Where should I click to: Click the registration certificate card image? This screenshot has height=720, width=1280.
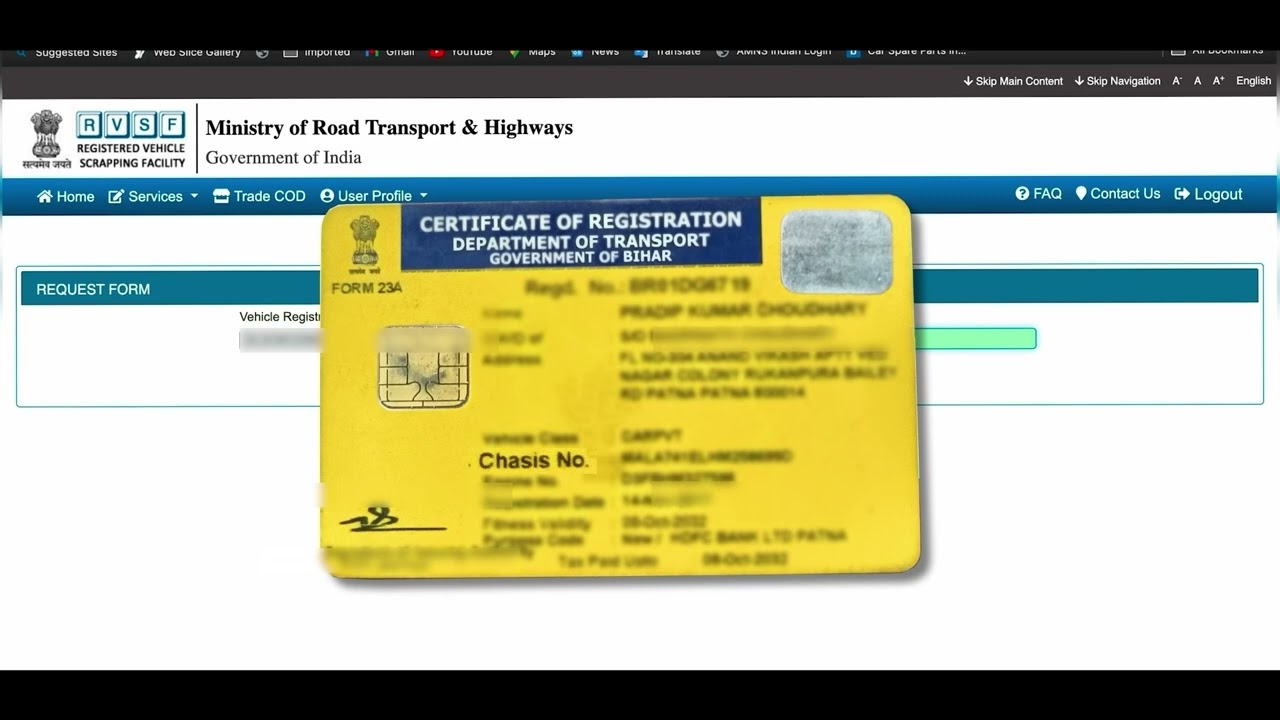point(619,385)
